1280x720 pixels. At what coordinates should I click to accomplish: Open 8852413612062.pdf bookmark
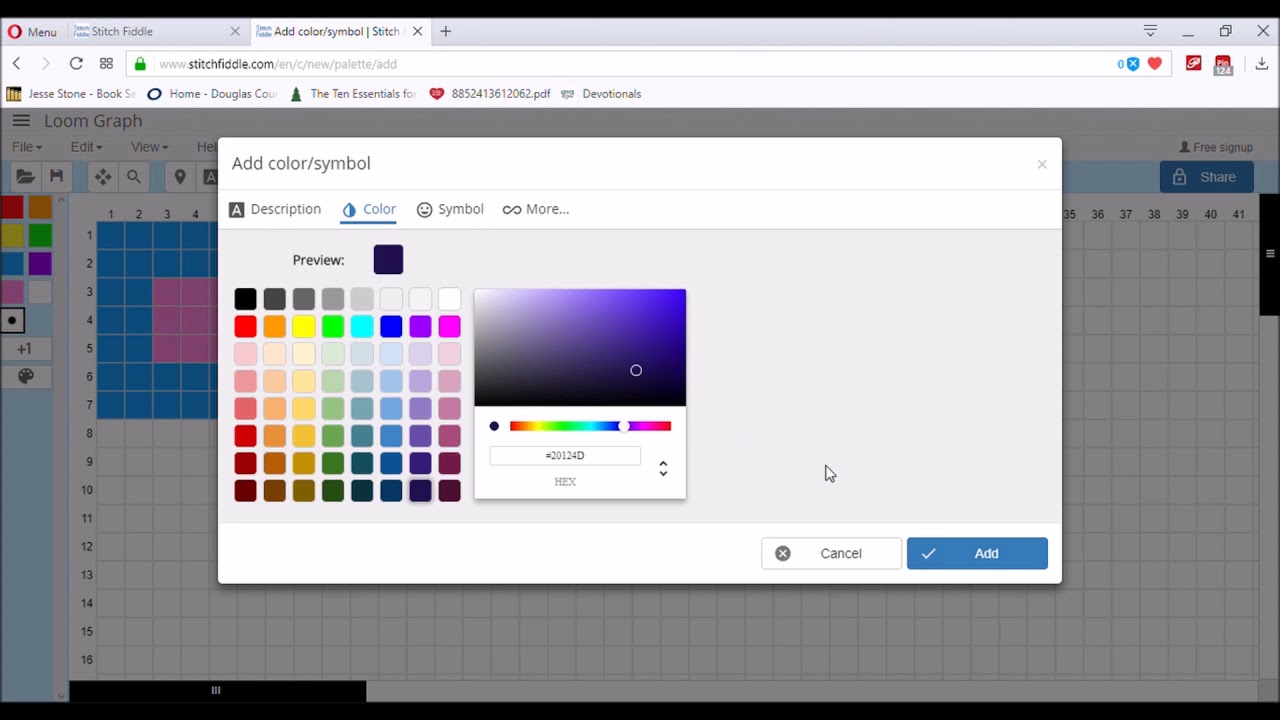(490, 94)
